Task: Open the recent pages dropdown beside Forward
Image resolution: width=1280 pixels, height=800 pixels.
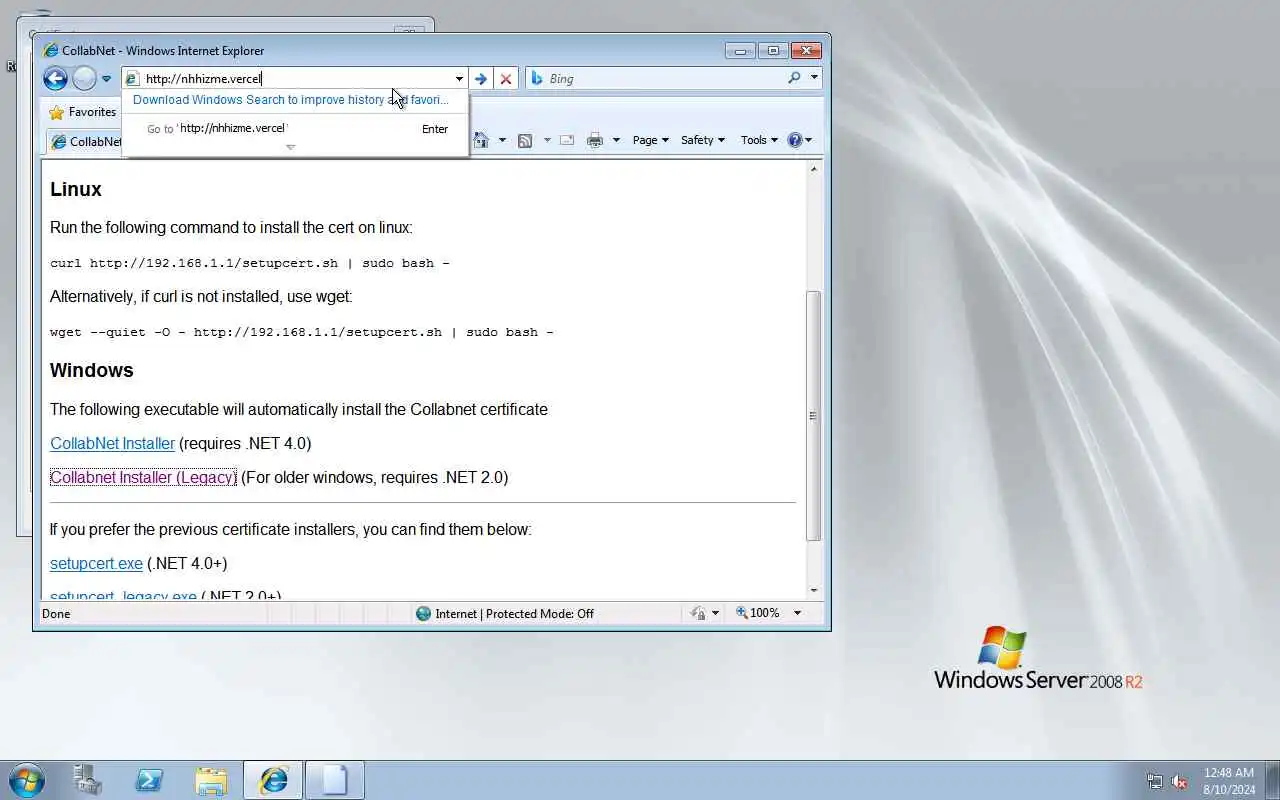Action: (x=106, y=79)
